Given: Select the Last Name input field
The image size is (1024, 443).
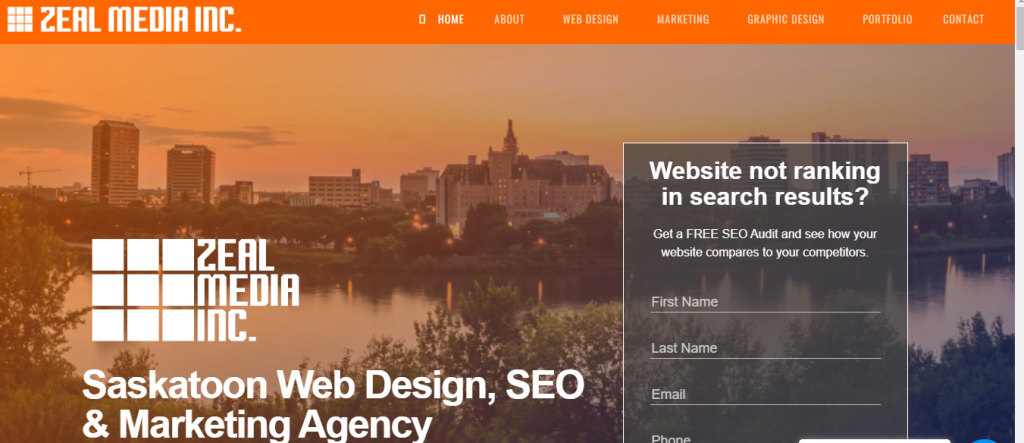Looking at the screenshot, I should (x=765, y=348).
